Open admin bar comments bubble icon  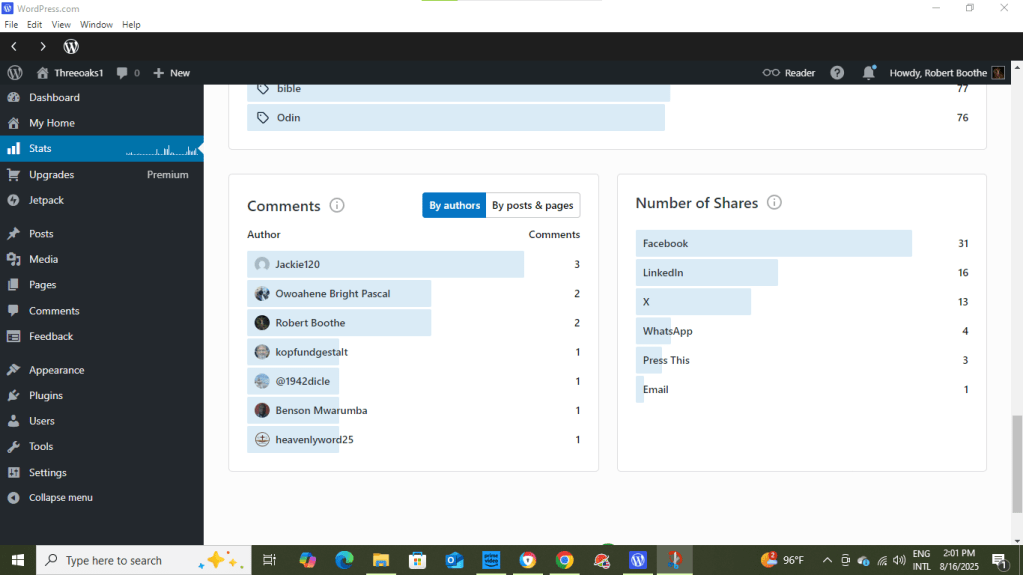click(x=122, y=73)
